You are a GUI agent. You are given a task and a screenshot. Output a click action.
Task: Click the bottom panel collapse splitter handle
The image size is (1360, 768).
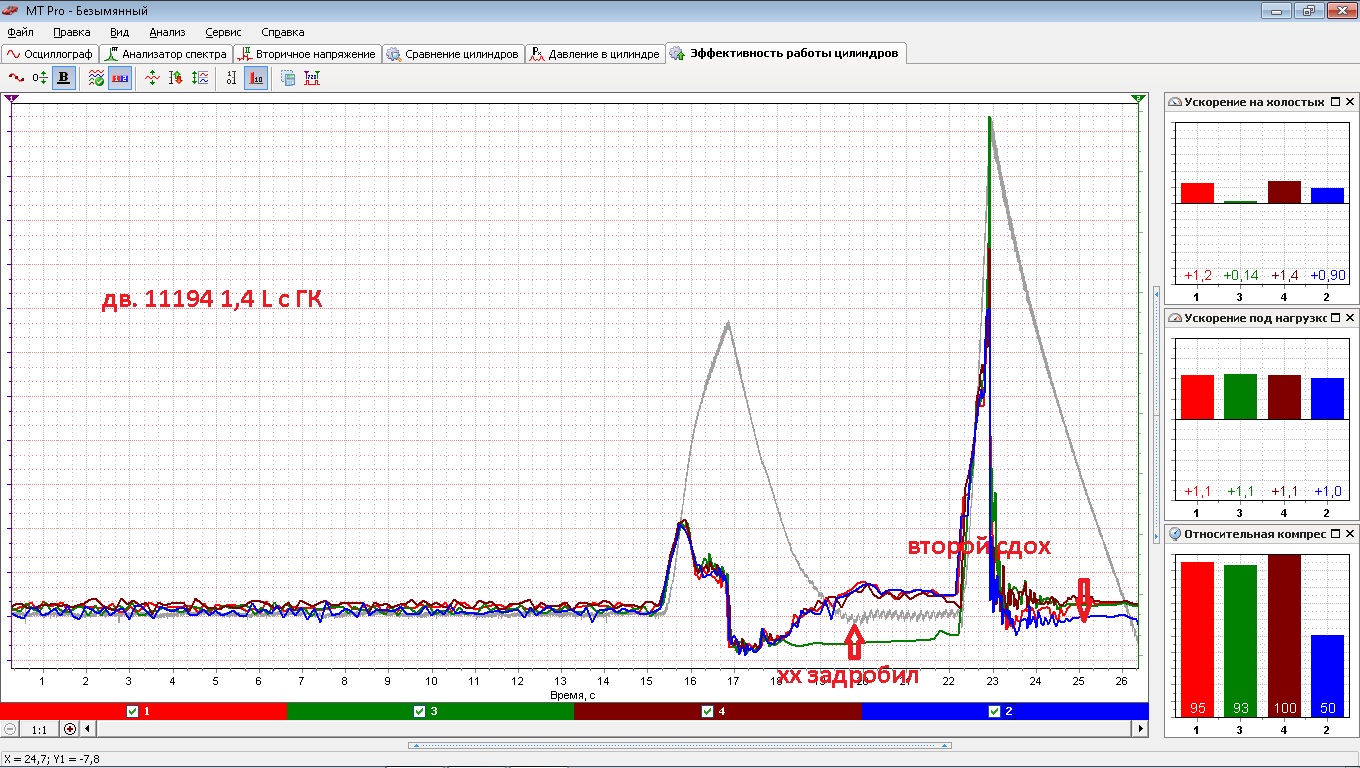click(680, 745)
